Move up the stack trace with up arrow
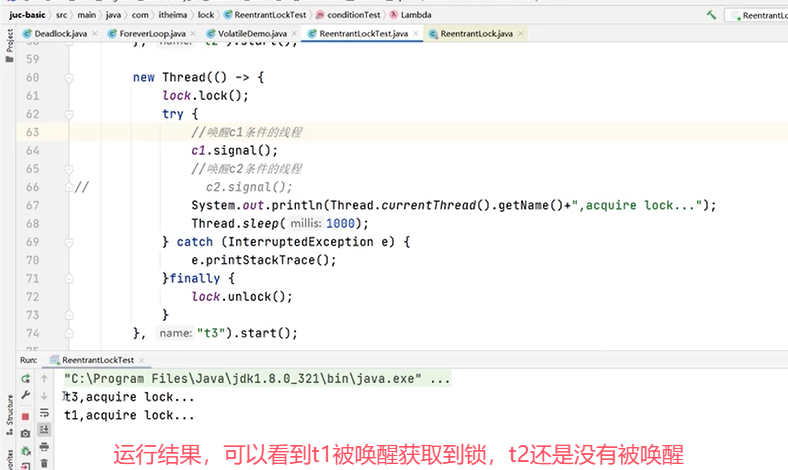 (x=44, y=379)
